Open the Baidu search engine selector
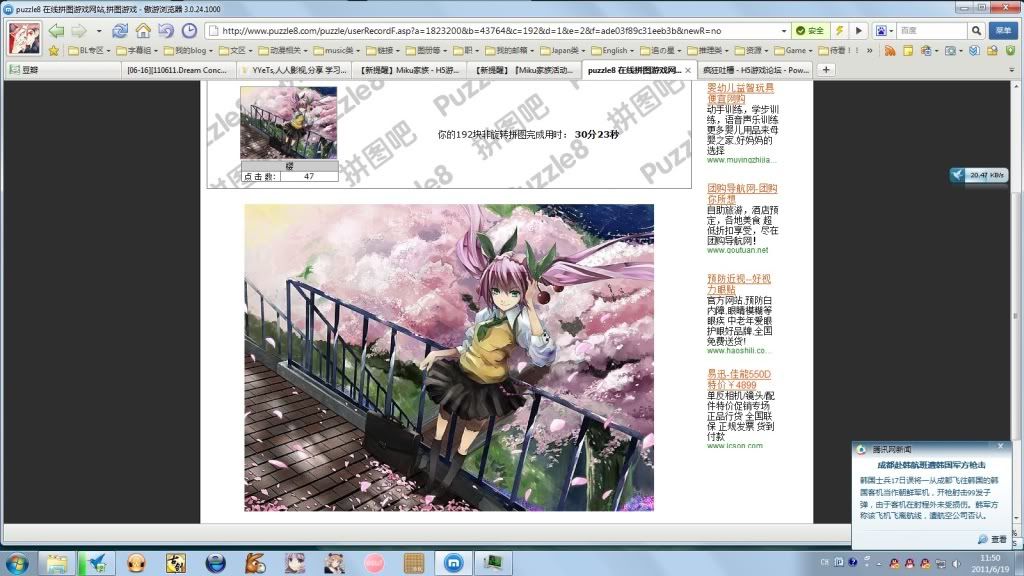This screenshot has height=576, width=1024. pos(884,31)
